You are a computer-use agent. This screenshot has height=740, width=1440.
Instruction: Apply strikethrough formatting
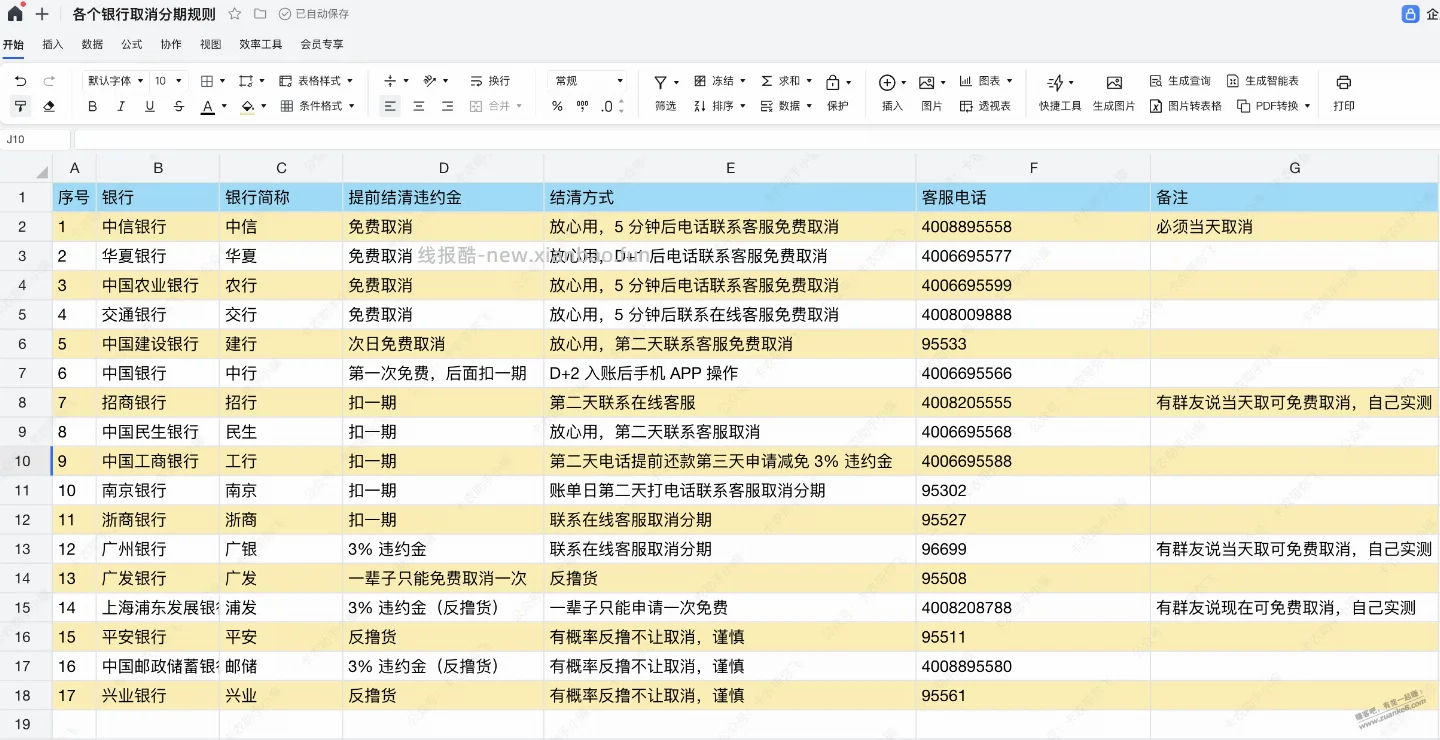pos(179,106)
